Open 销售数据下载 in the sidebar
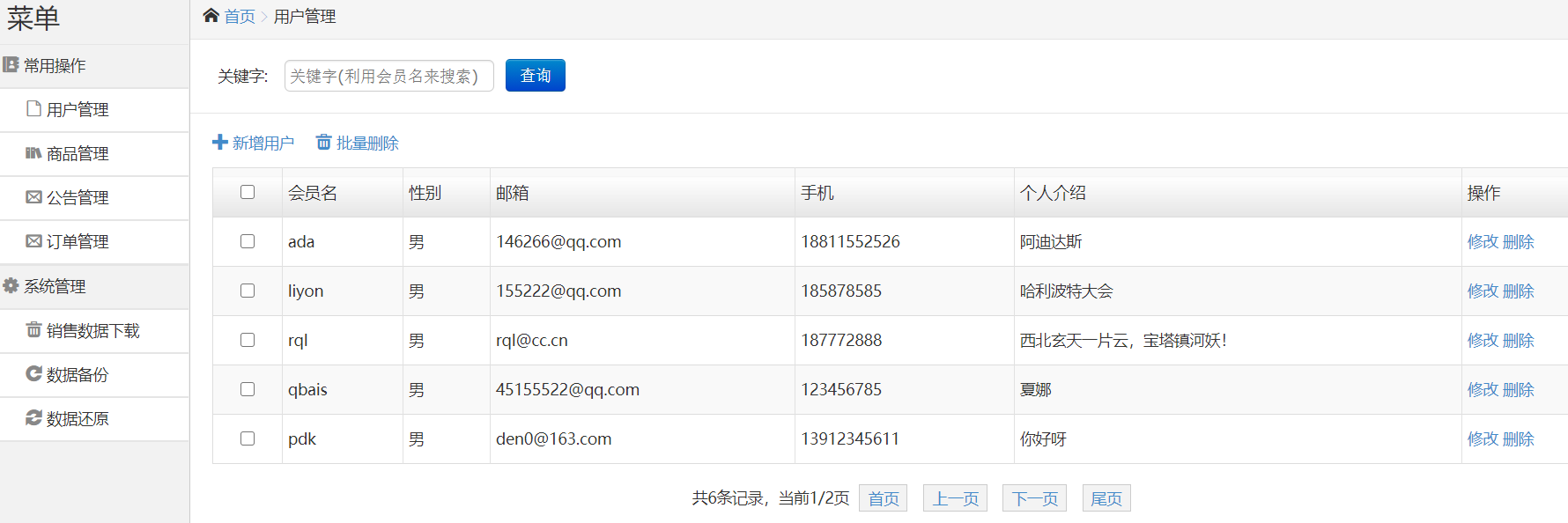The width and height of the screenshot is (1568, 523). tap(94, 331)
